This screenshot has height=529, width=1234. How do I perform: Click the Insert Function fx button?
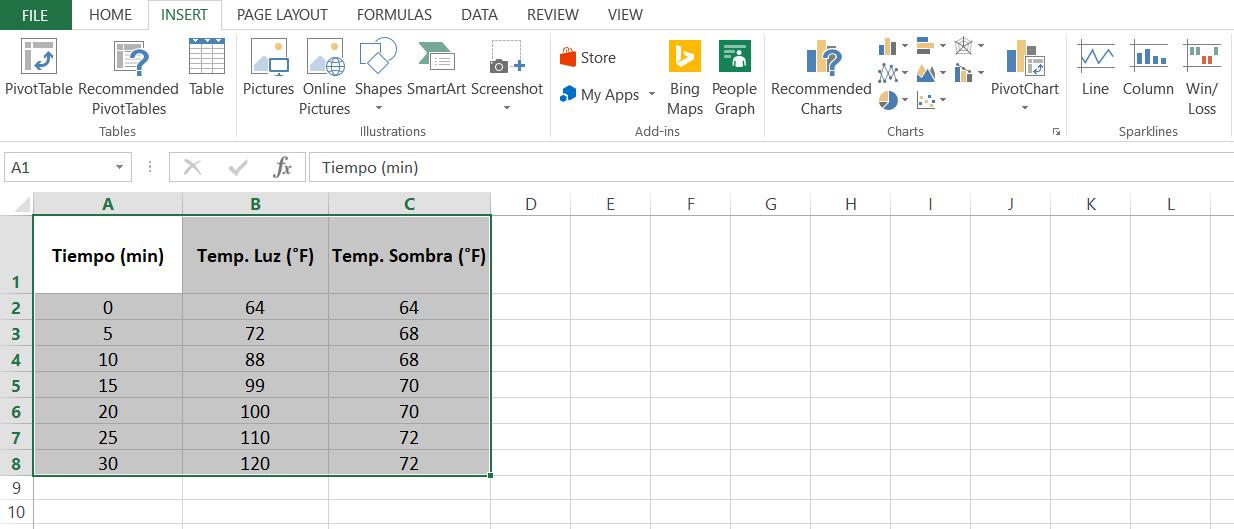point(283,168)
